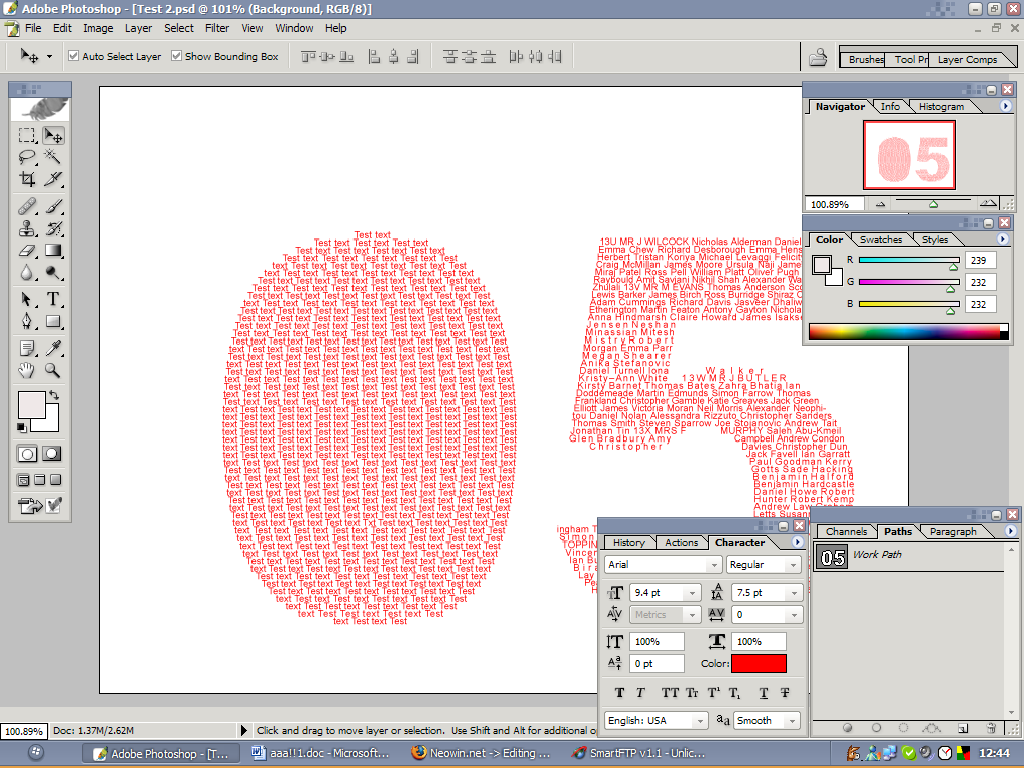
Task: Activate the Eyedropper tool
Action: 53,348
